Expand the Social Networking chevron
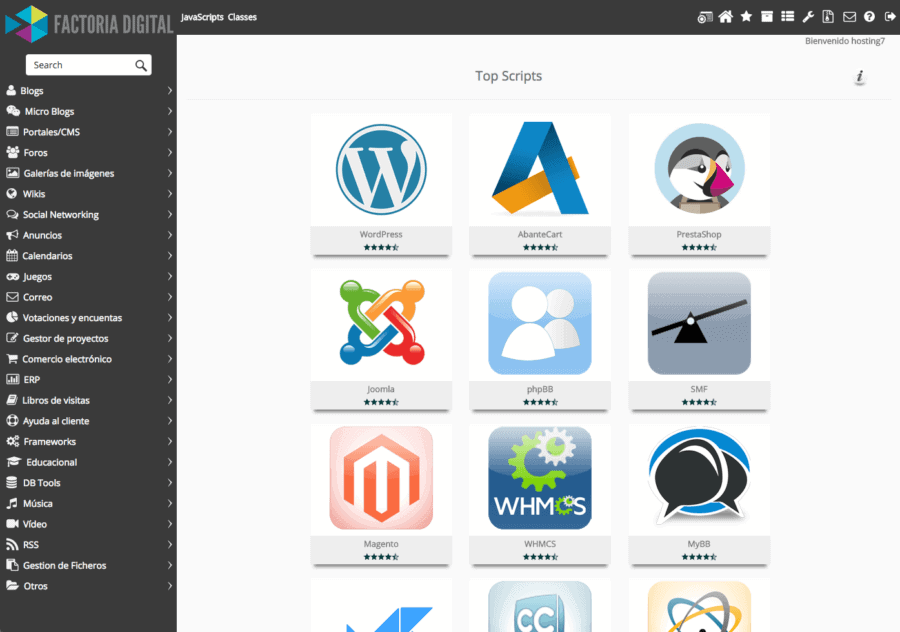900x632 pixels. point(169,215)
